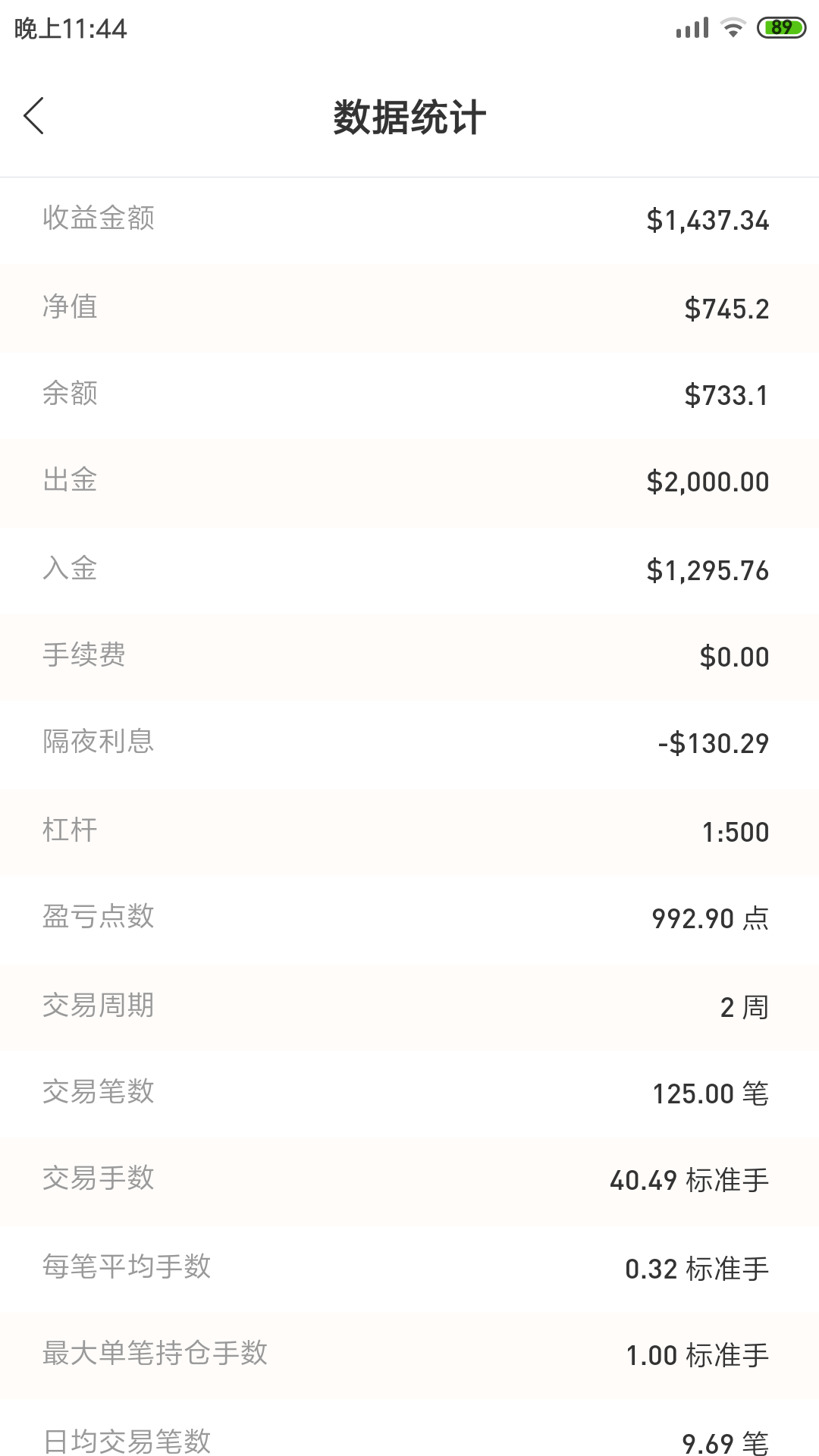Tap the back arrow icon
Screen dimensions: 819x1456
click(x=34, y=116)
